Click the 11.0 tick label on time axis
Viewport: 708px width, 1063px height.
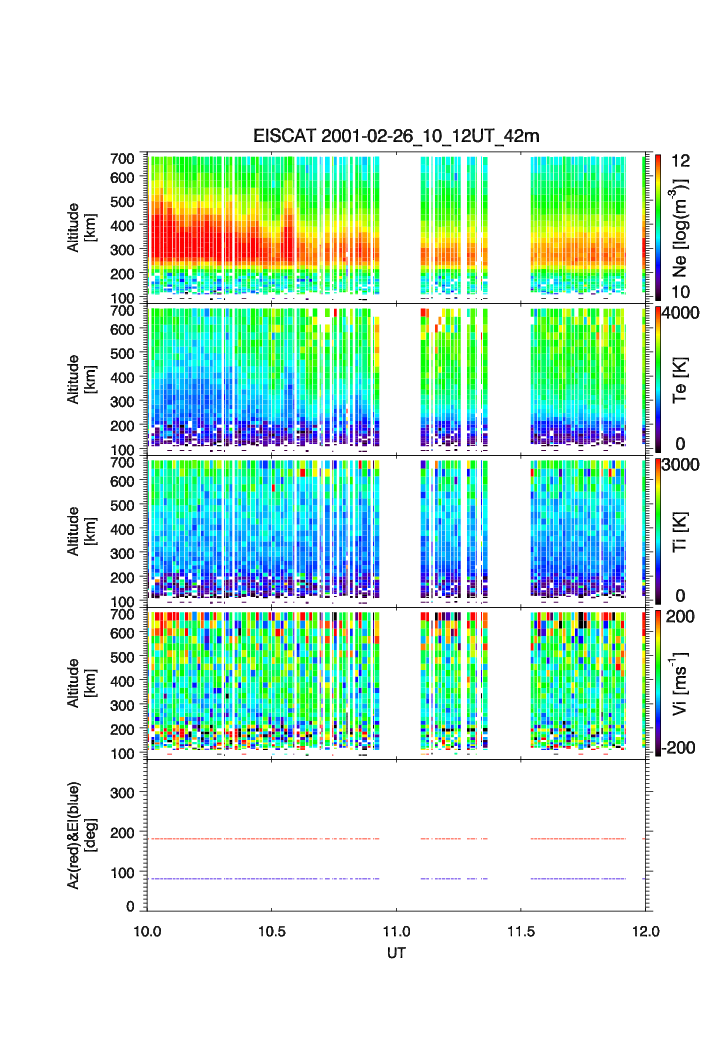coord(397,931)
